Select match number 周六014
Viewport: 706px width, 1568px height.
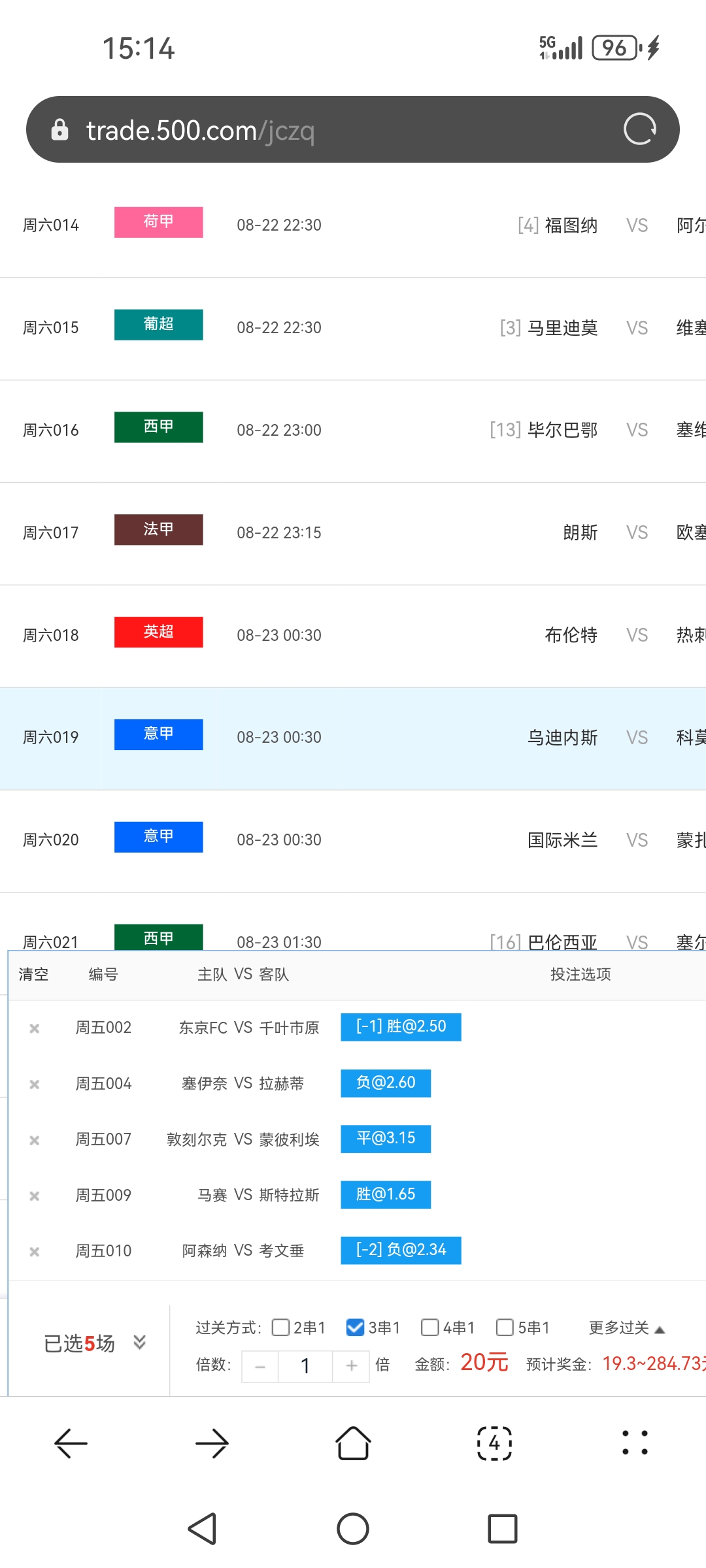click(x=51, y=225)
